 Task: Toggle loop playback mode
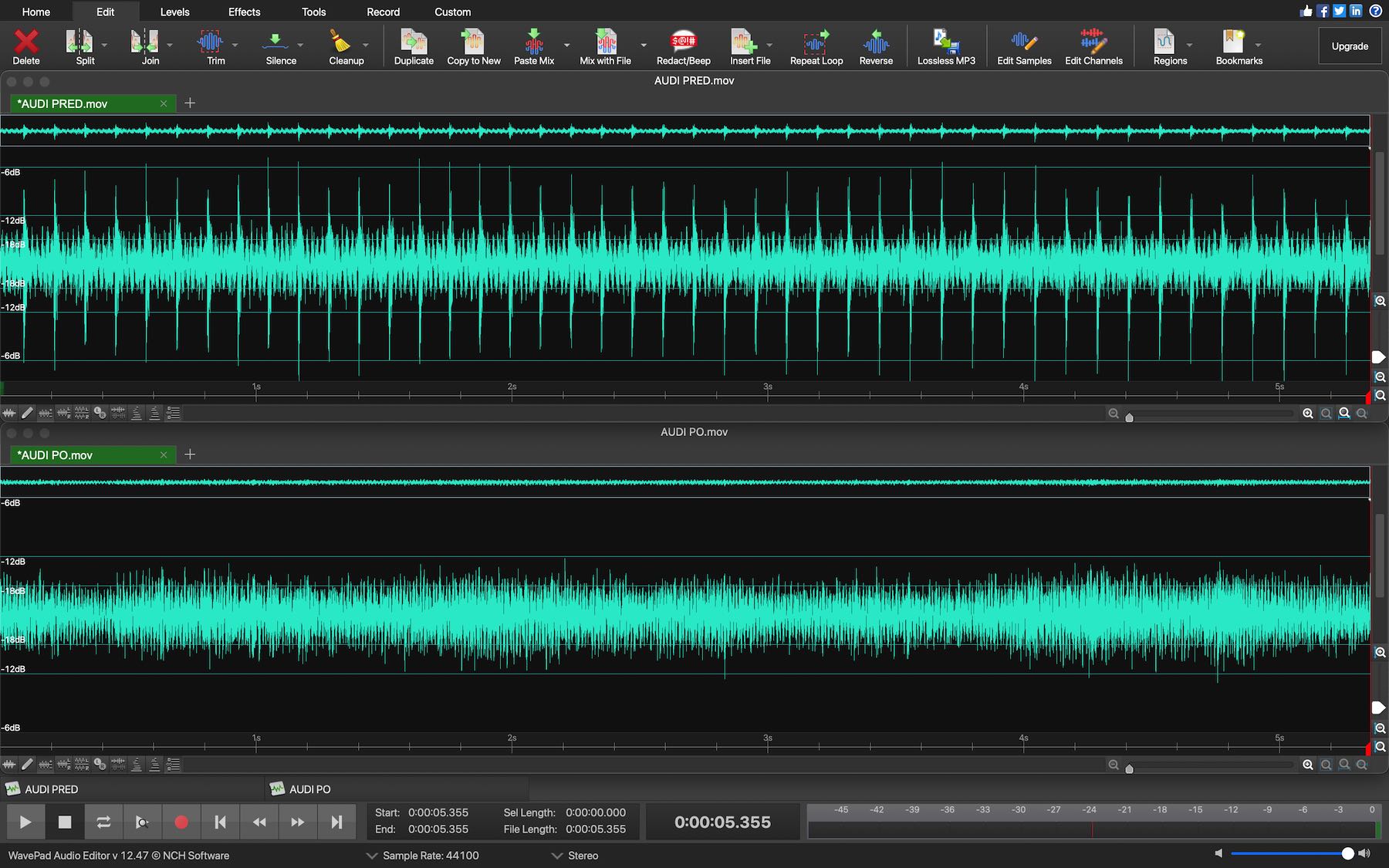[103, 822]
